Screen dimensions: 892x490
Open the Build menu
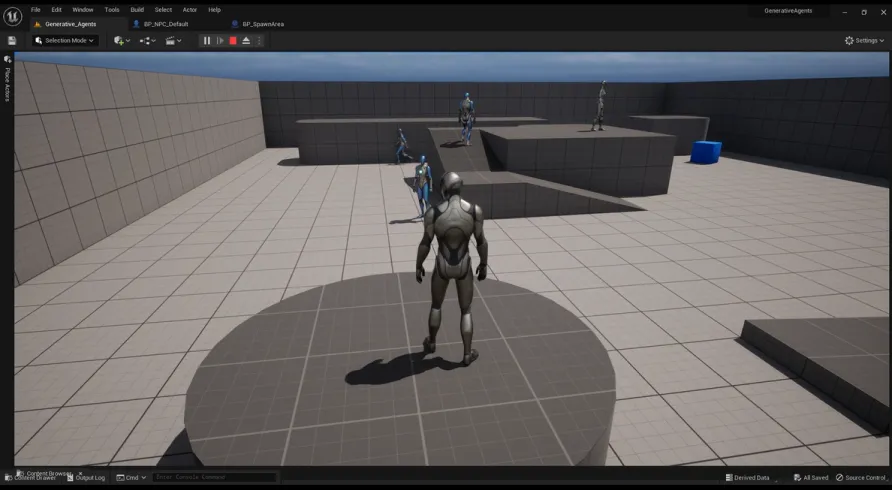pyautogui.click(x=137, y=9)
